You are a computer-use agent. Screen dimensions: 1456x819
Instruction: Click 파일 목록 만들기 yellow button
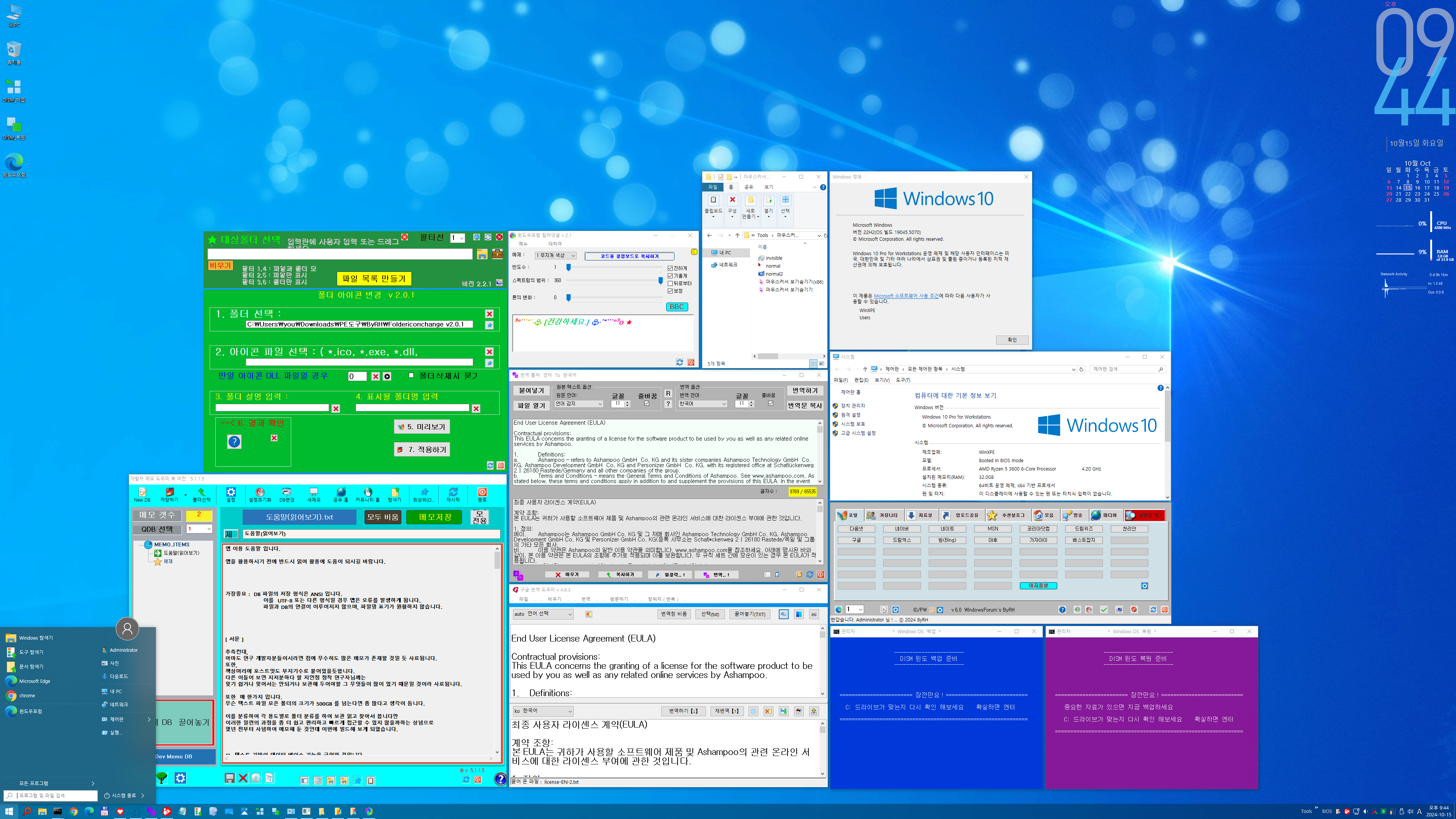pos(373,279)
